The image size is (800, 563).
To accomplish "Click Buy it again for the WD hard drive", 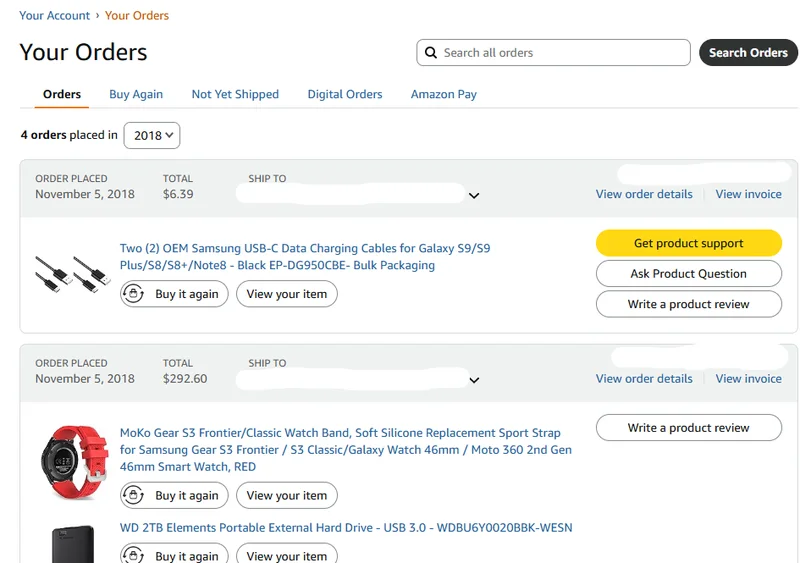I will 174,553.
